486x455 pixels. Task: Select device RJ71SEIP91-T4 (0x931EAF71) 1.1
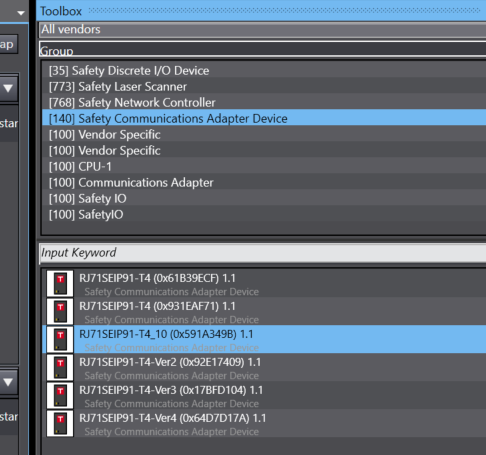pyautogui.click(x=264, y=312)
